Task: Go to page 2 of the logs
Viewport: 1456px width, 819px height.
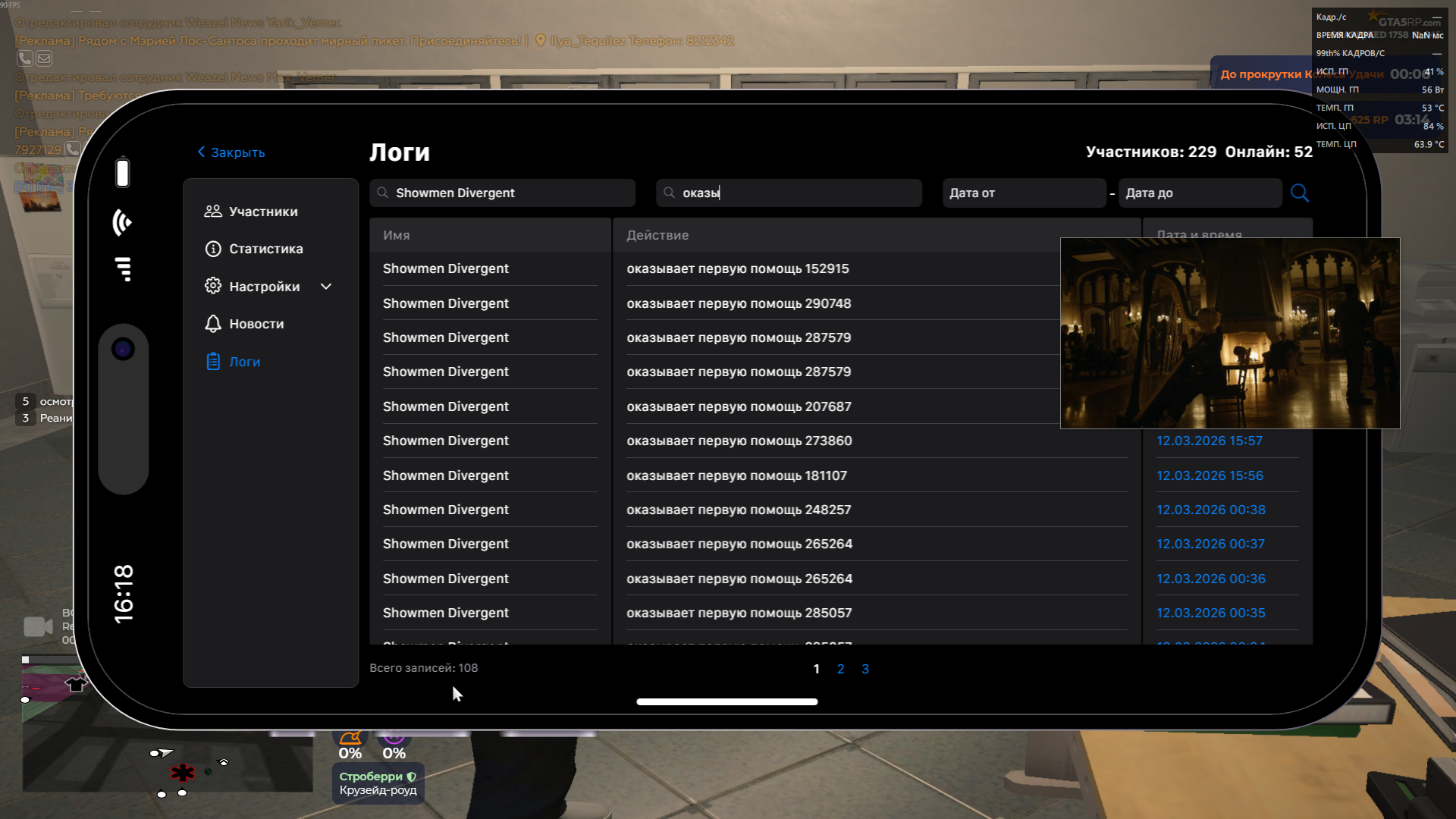Action: pyautogui.click(x=840, y=669)
